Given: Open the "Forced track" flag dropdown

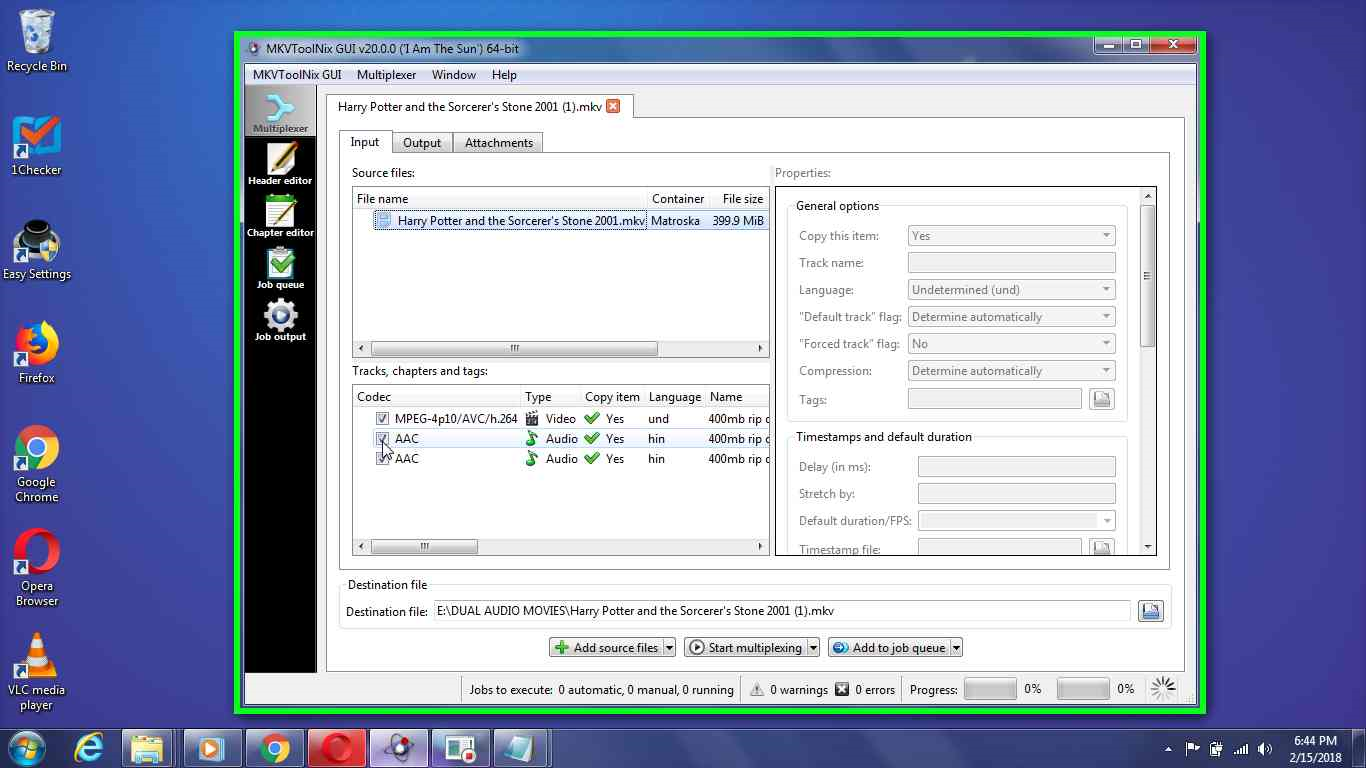Looking at the screenshot, I should click(x=1011, y=344).
